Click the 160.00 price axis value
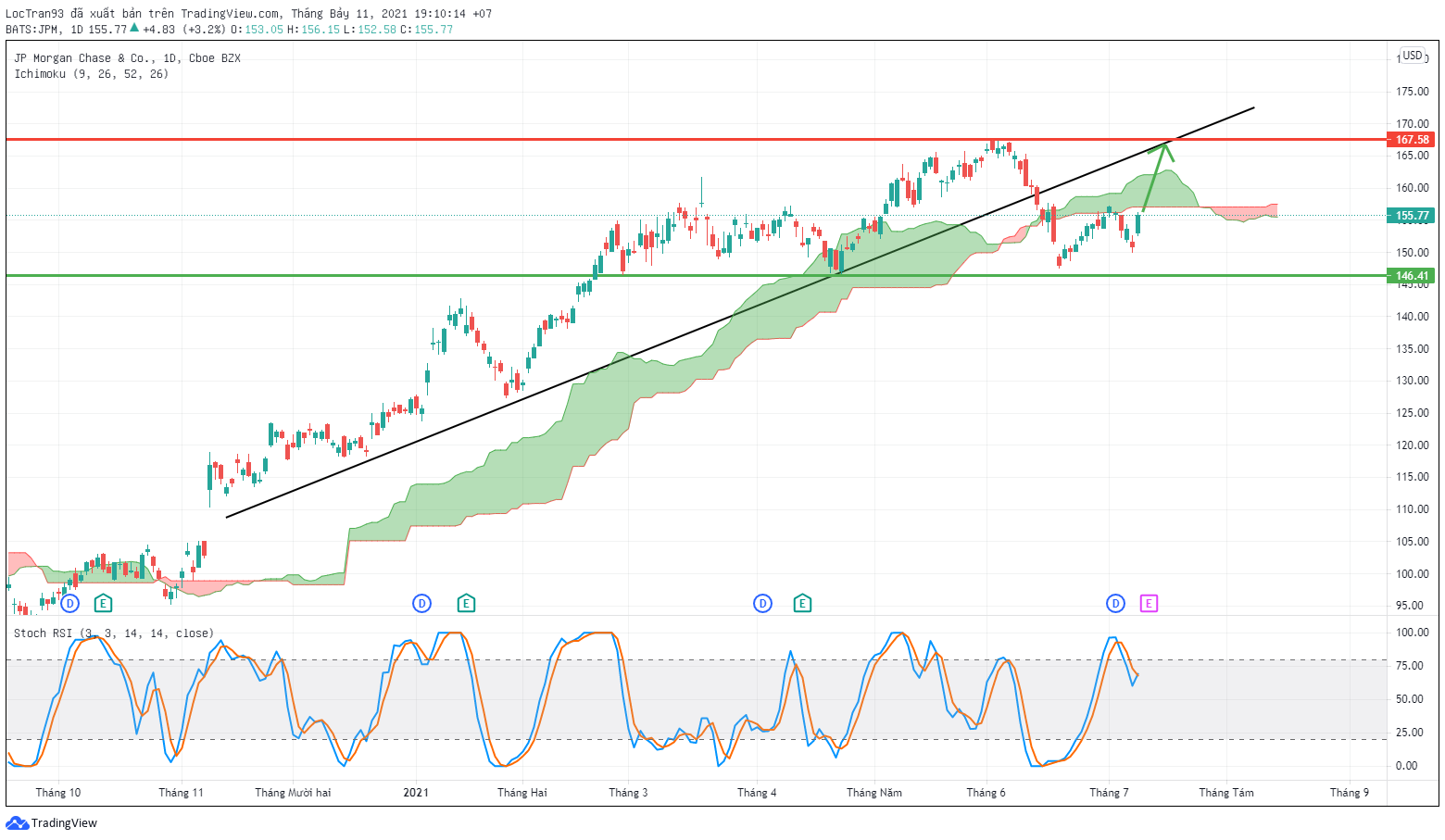The image size is (1445, 840). click(x=1413, y=188)
